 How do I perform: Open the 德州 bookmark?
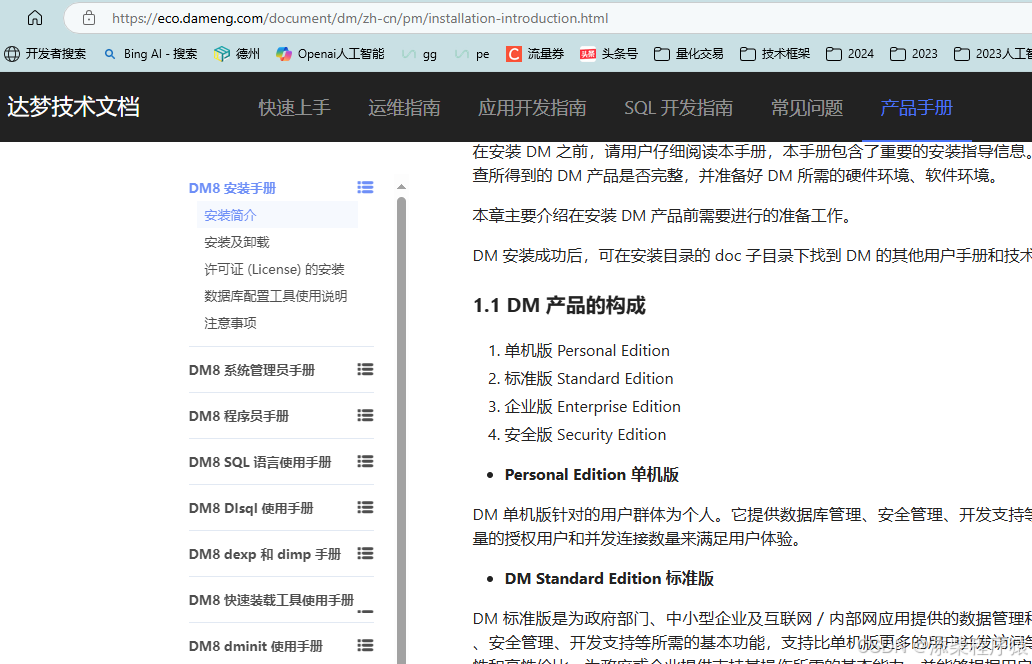coord(237,54)
